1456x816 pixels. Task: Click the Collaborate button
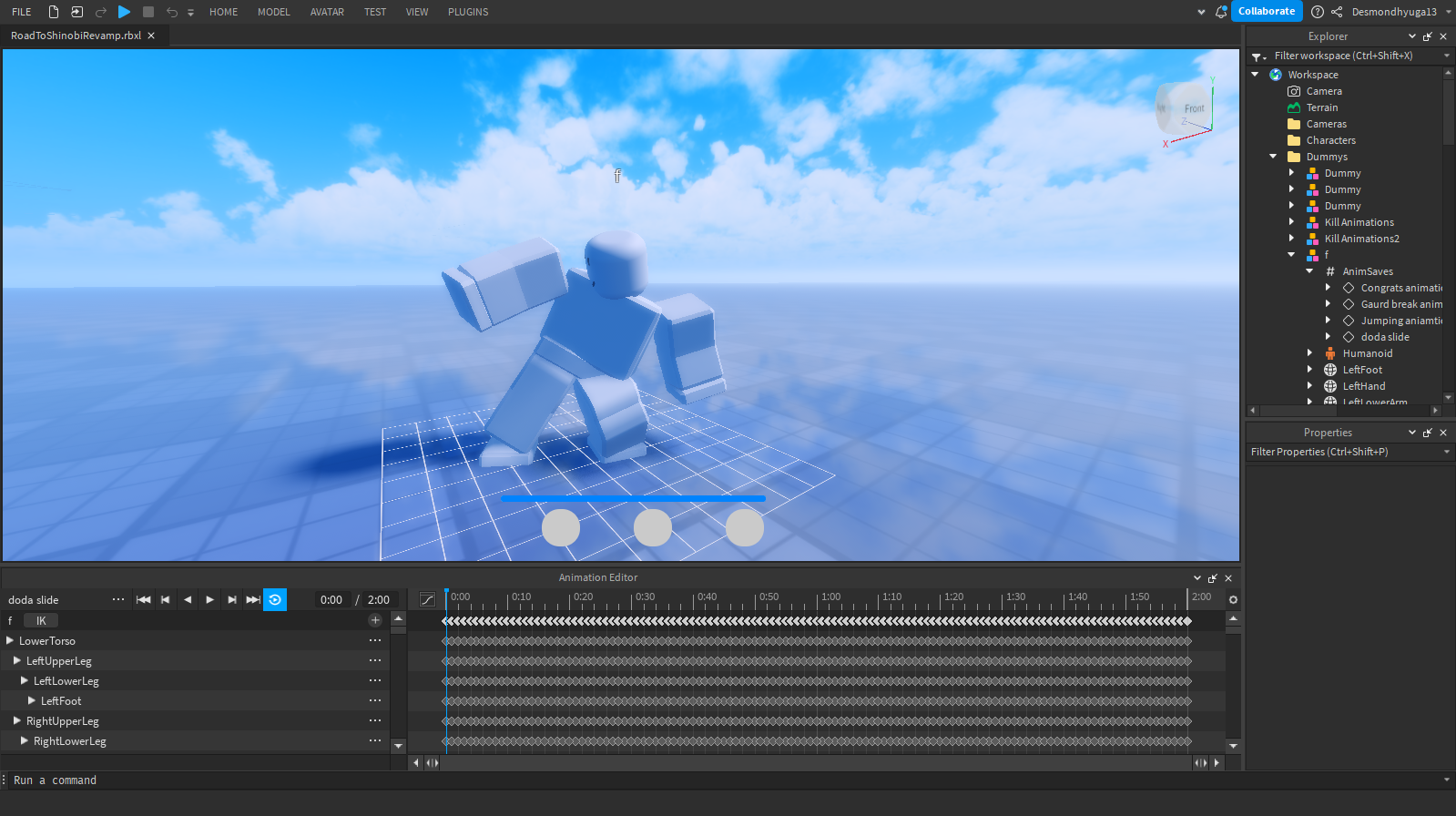(x=1267, y=11)
